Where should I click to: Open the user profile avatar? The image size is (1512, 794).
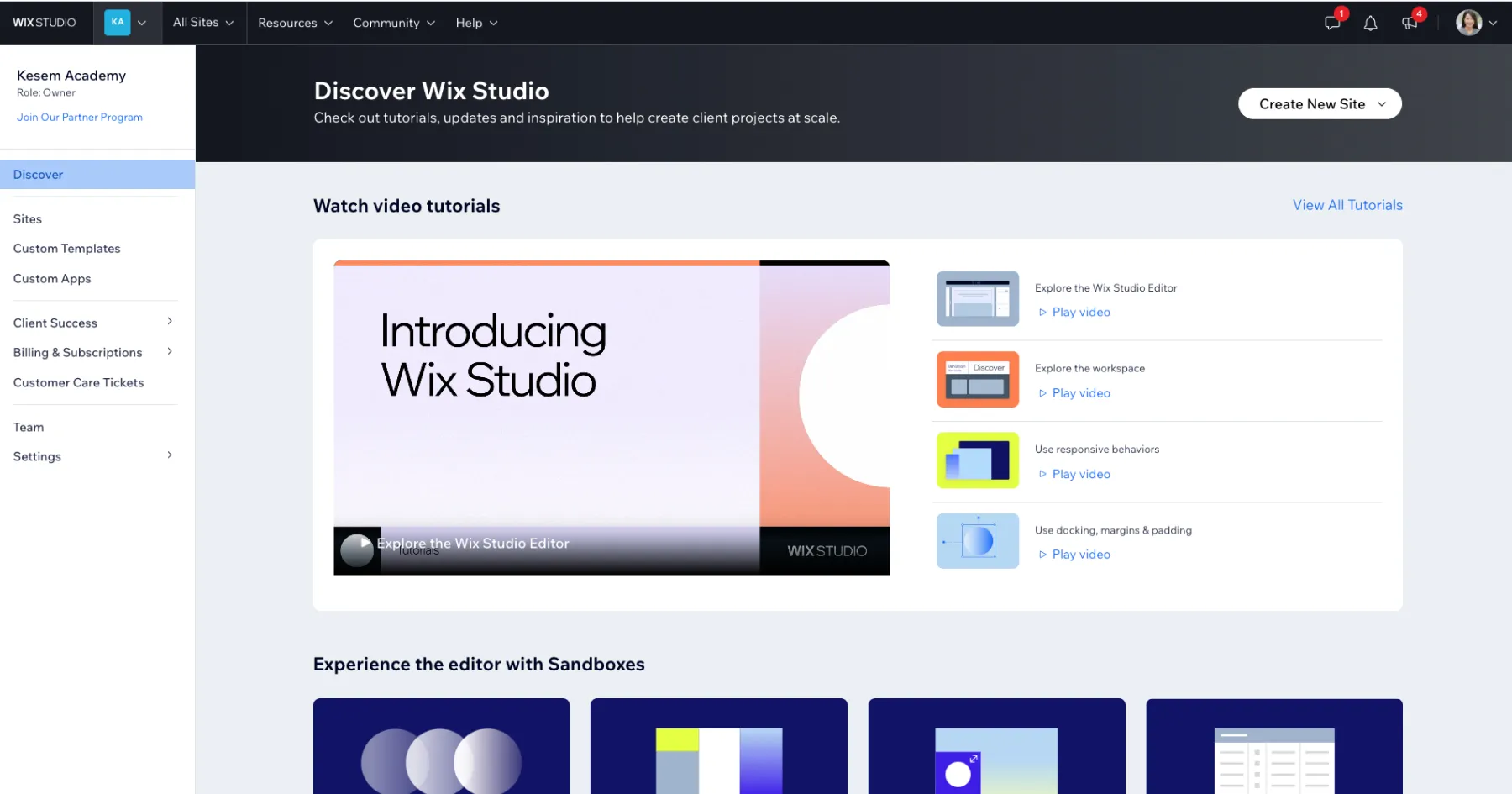(1468, 23)
